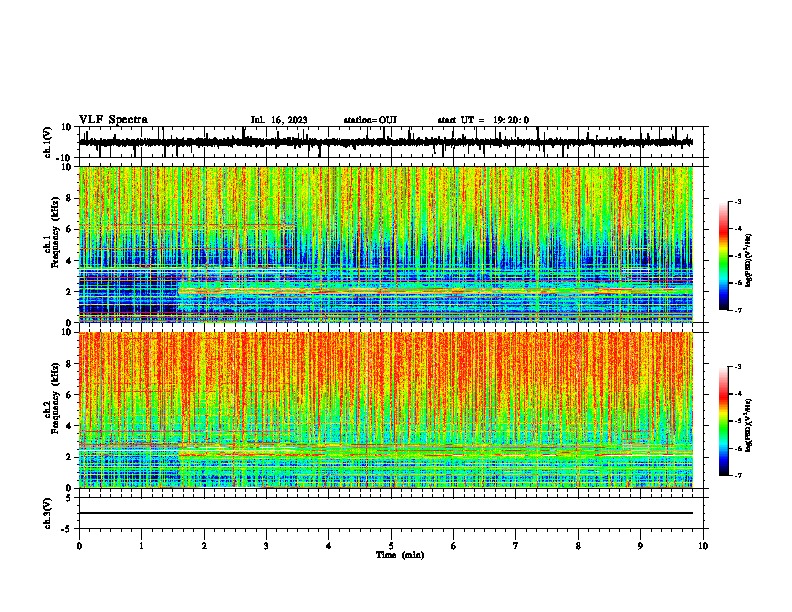The image size is (792, 612).
Task: Click the '6' minute tick label
Action: [x=454, y=546]
